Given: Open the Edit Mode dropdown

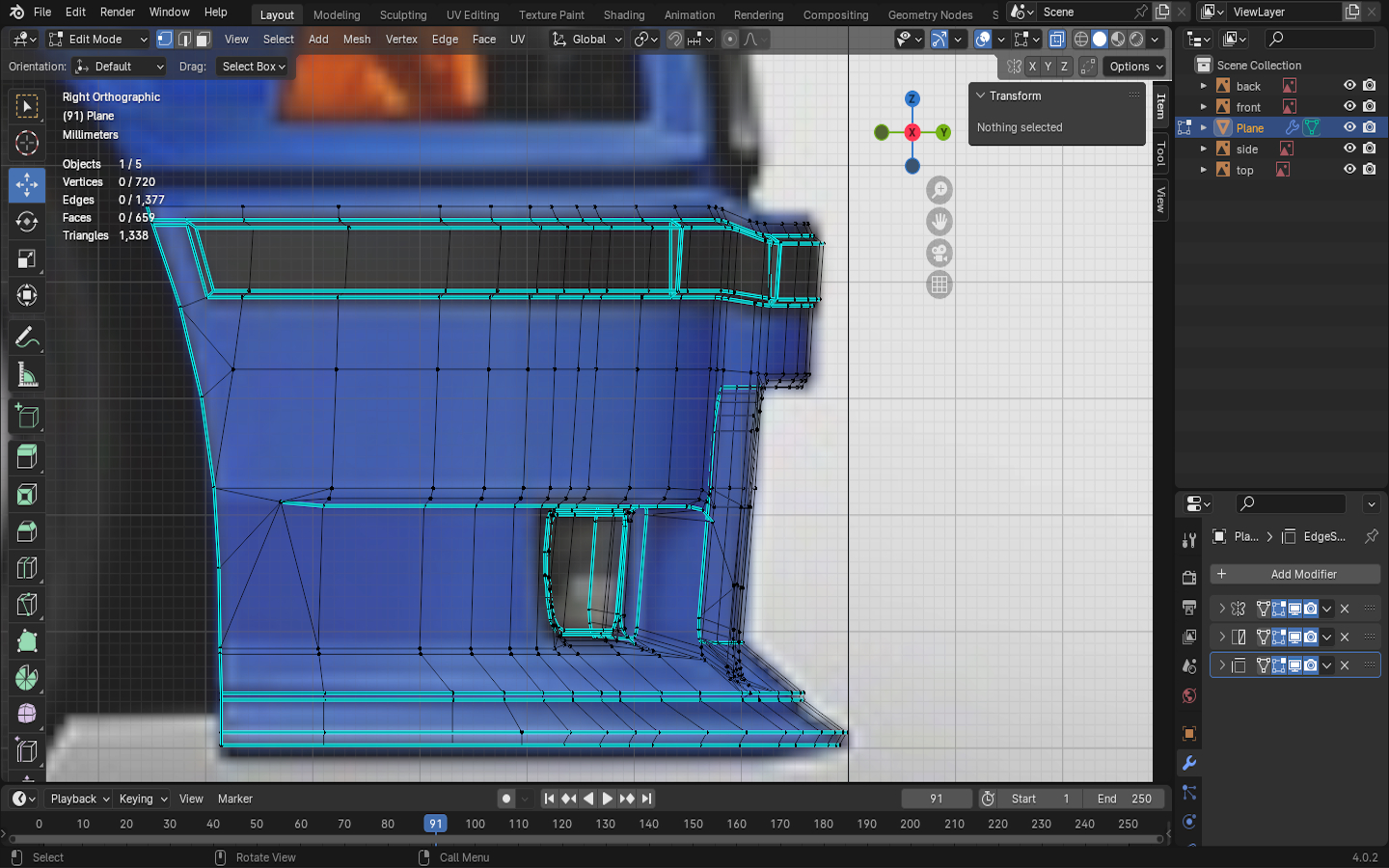Looking at the screenshot, I should pos(97,40).
